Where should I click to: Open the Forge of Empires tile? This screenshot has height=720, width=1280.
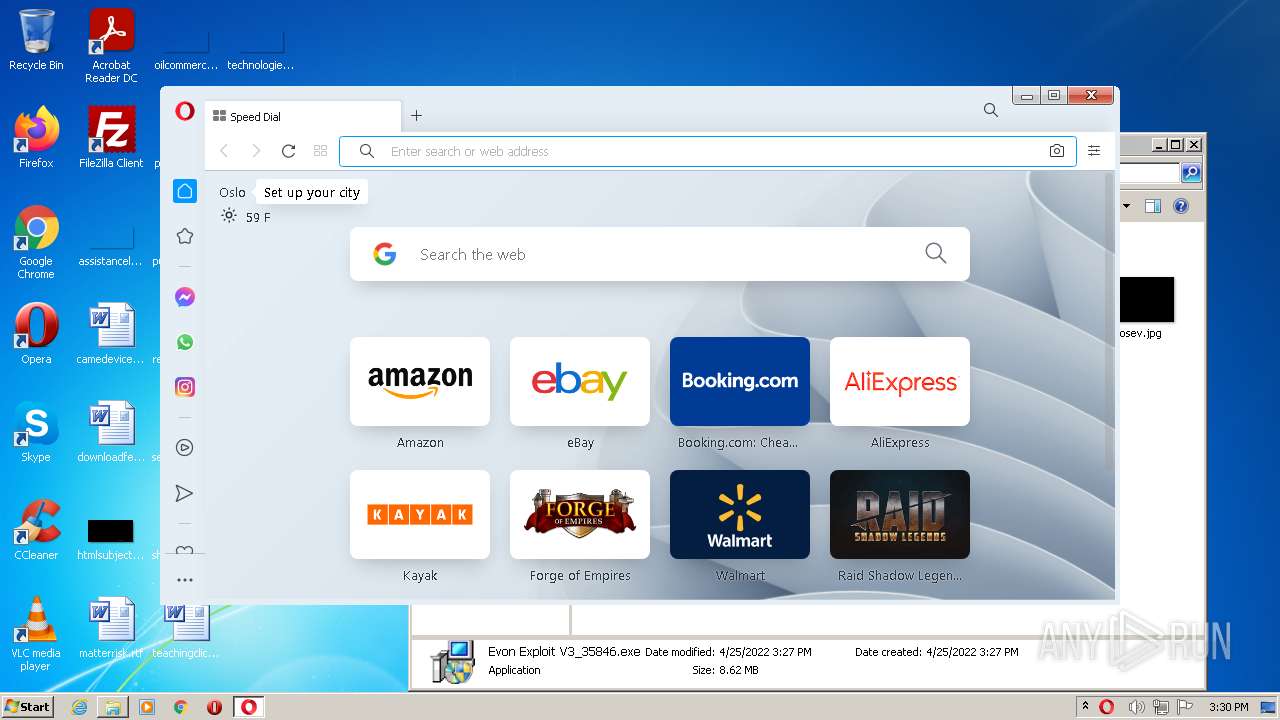click(580, 515)
